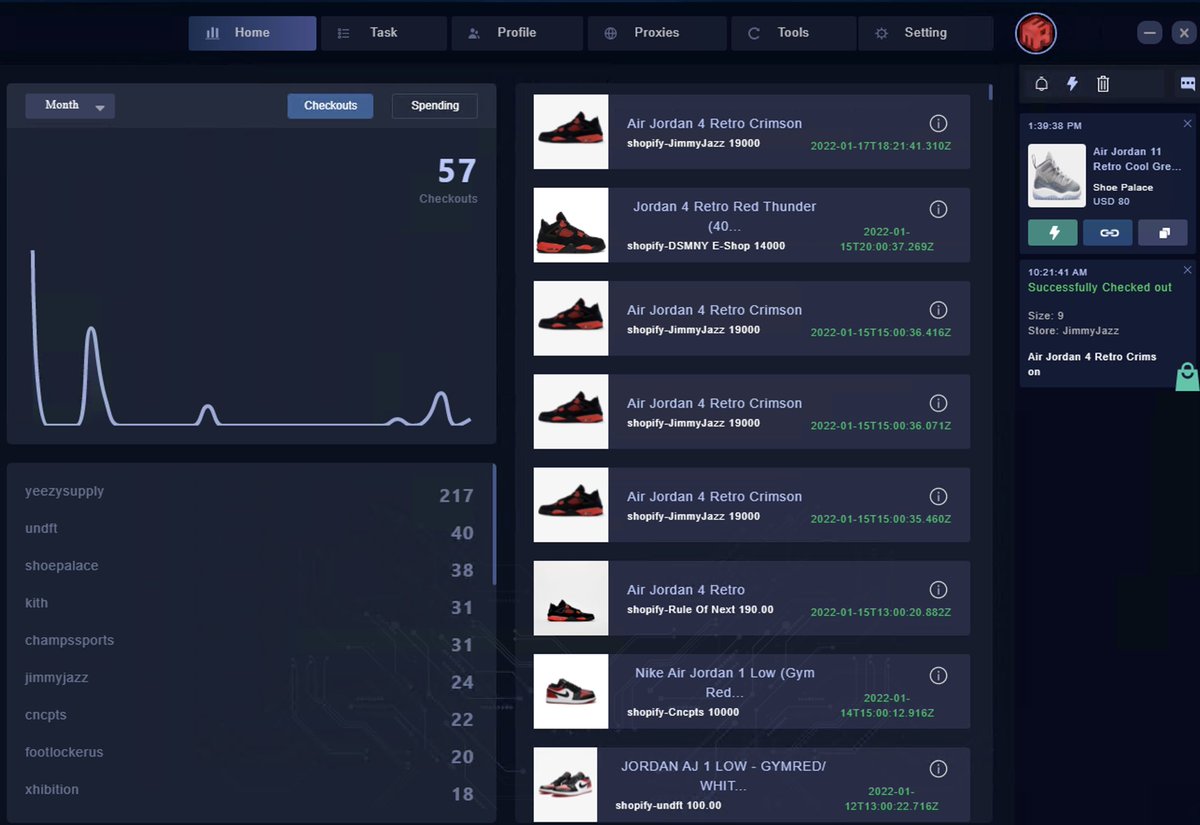Click the green shopping bag icon
The image size is (1200, 825).
1187,376
